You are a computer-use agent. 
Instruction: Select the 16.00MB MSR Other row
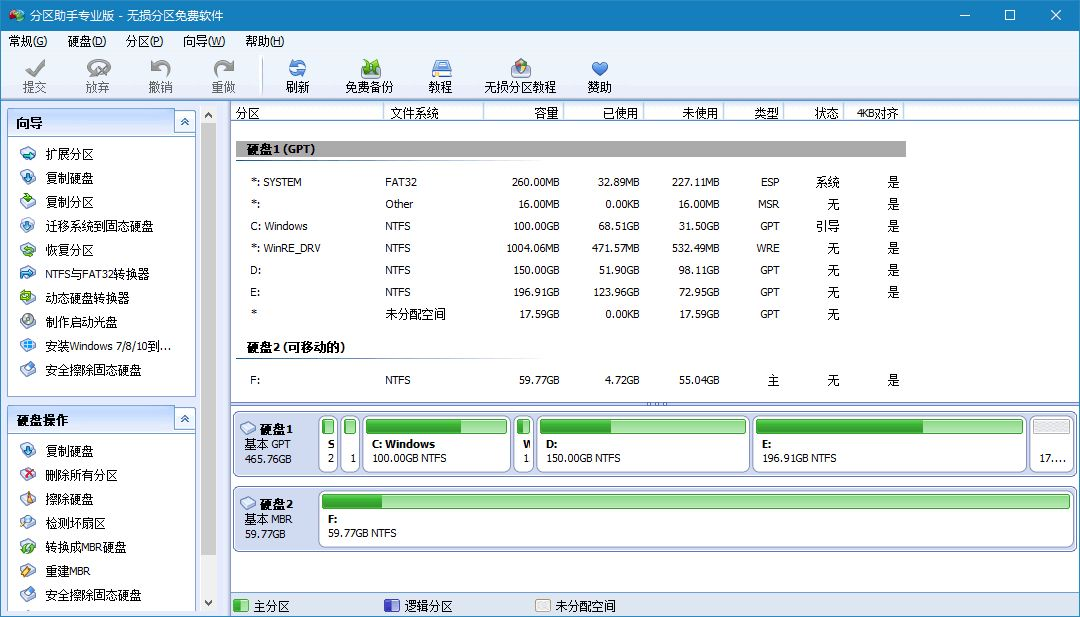pos(570,204)
